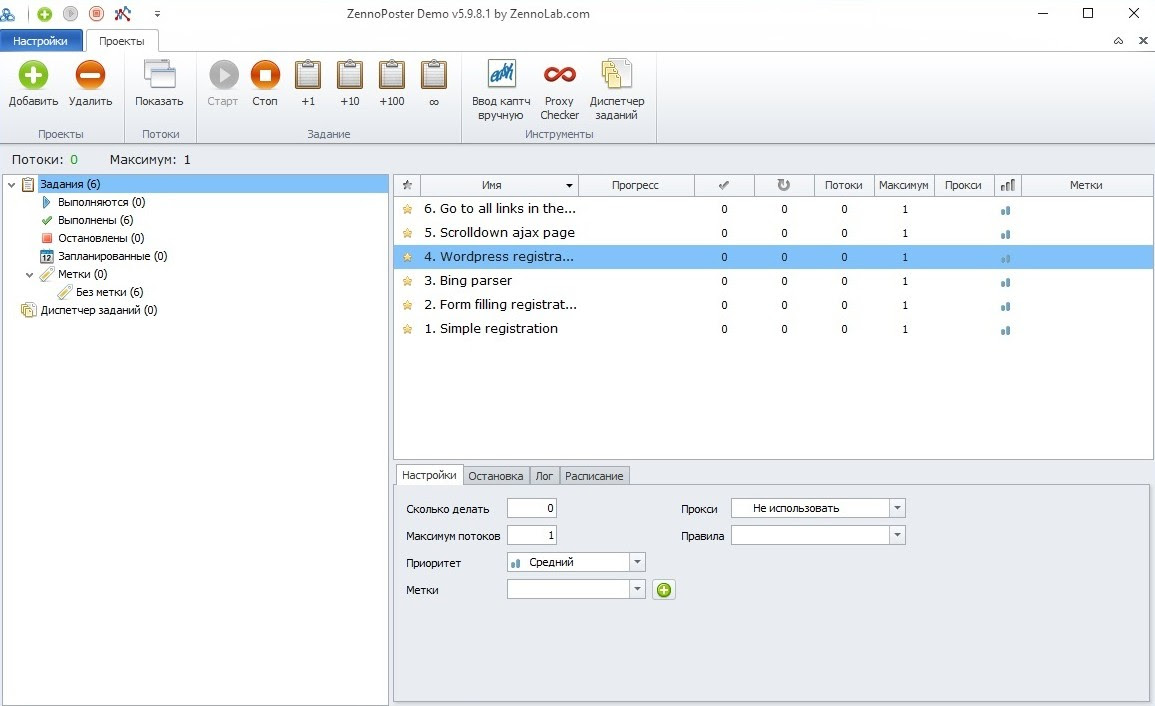
Task: Click the graph nodes icon in title bar
Action: click(x=123, y=13)
